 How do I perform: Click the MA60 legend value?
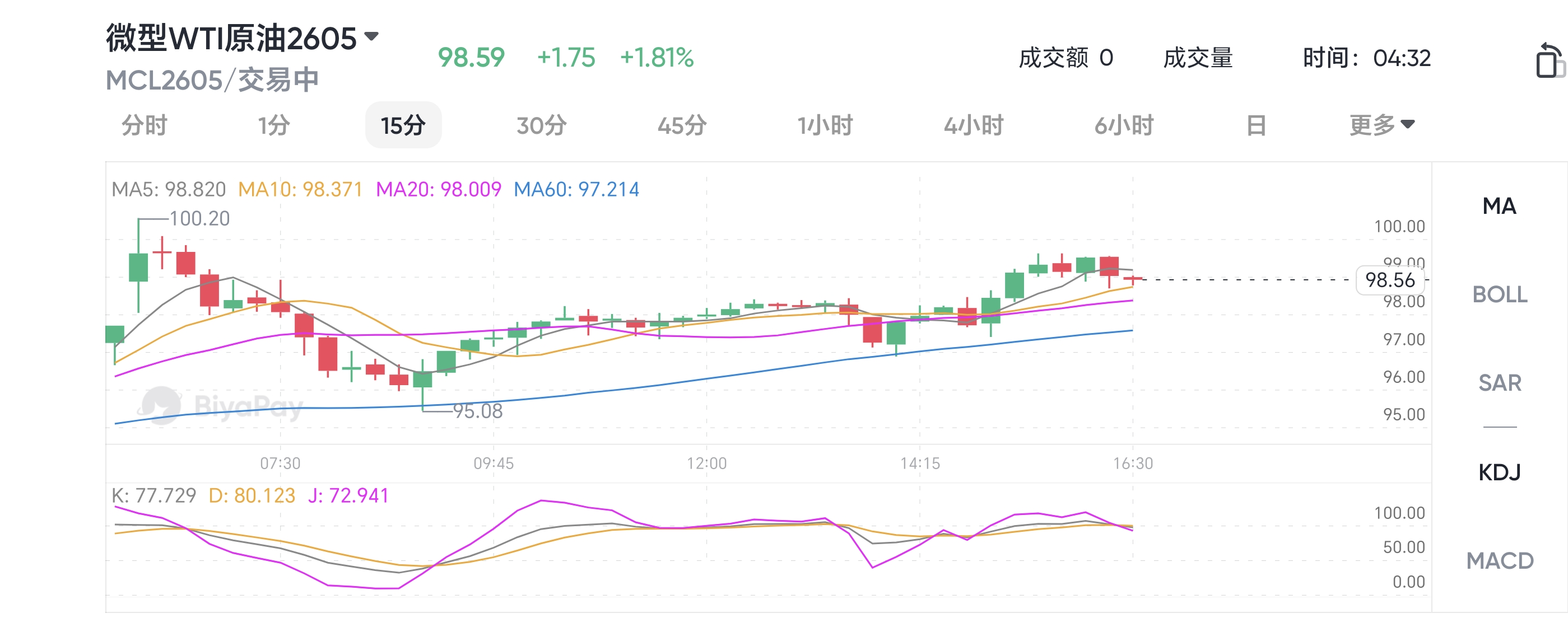click(x=576, y=189)
